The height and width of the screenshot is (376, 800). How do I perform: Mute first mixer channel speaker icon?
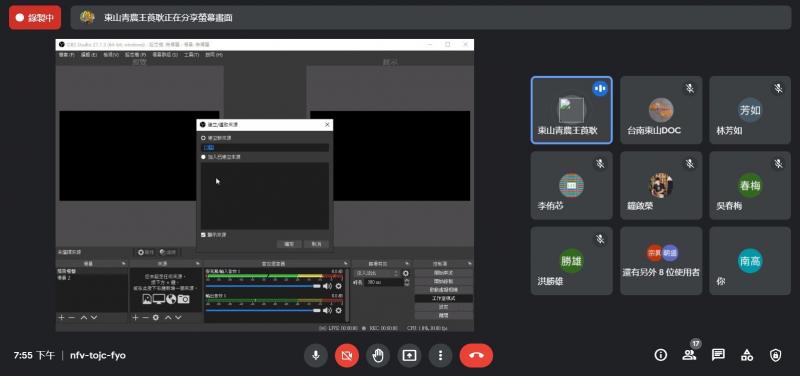pos(327,286)
